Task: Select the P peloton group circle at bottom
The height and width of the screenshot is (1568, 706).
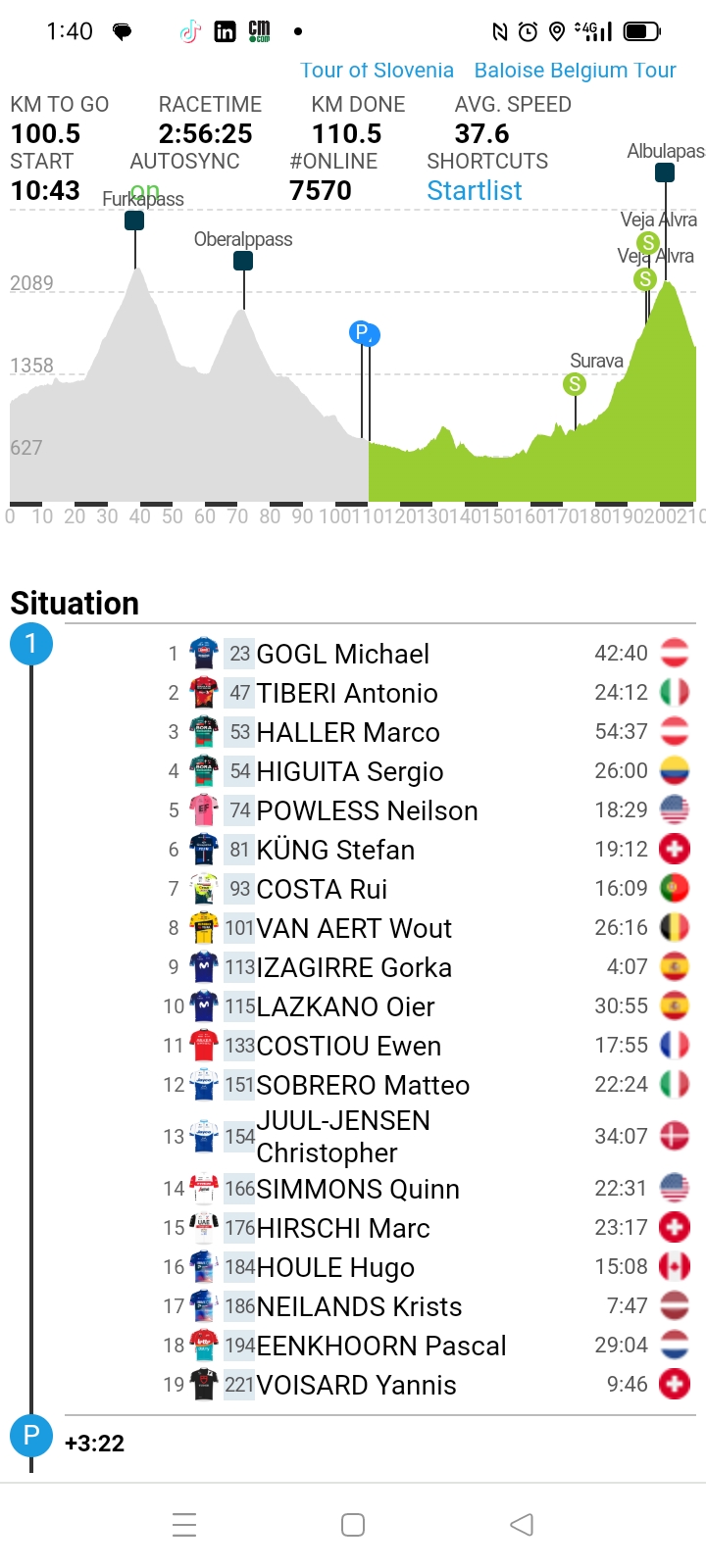Action: pyautogui.click(x=31, y=1437)
